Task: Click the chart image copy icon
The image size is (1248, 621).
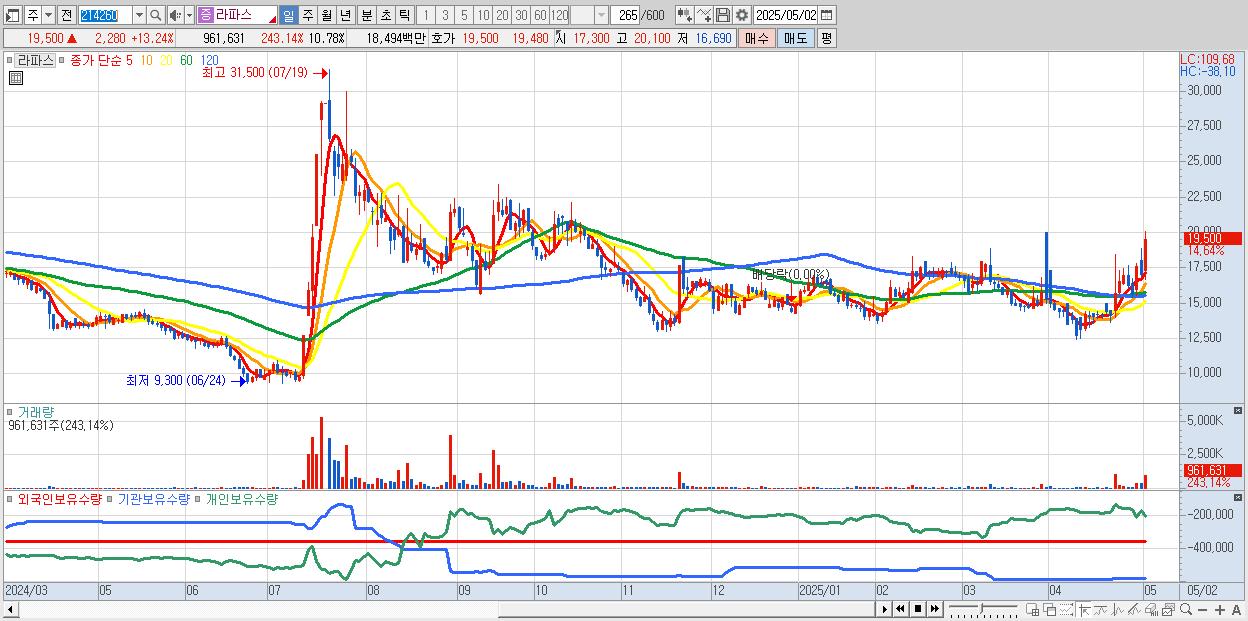Action: click(1168, 609)
